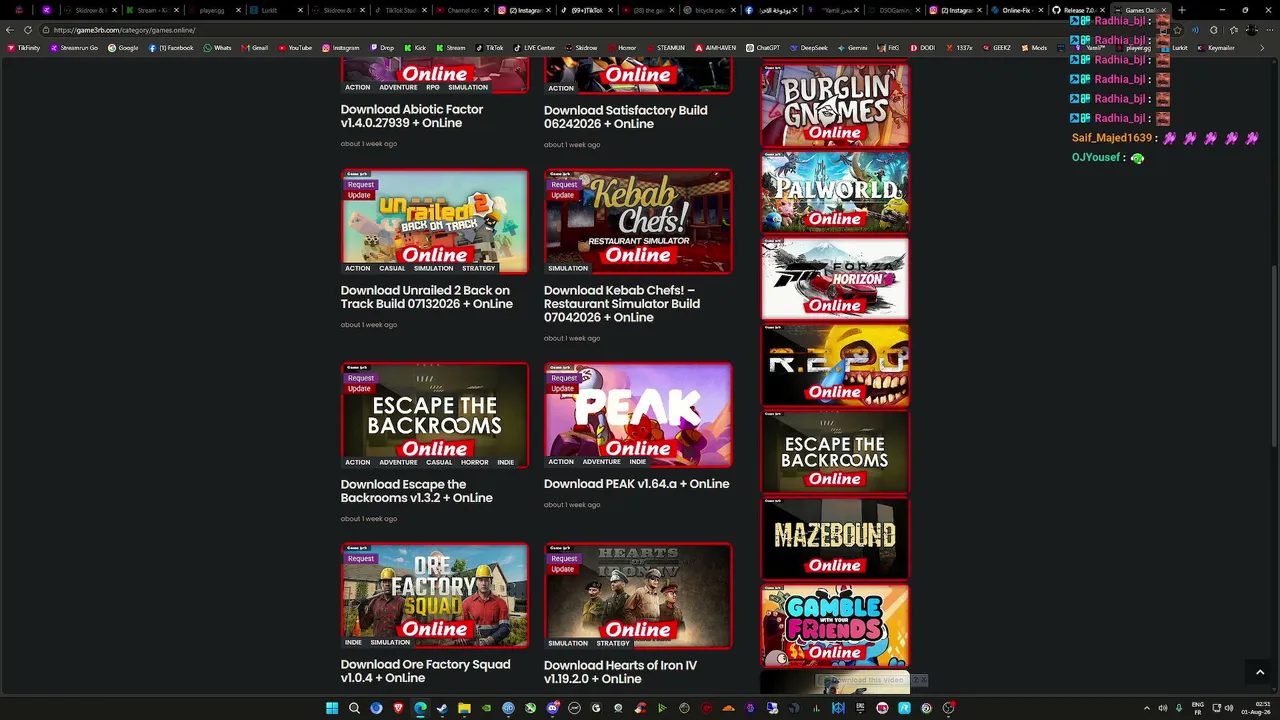Open the DeepSeek bookmark
This screenshot has height=720, width=1280.
coord(809,48)
